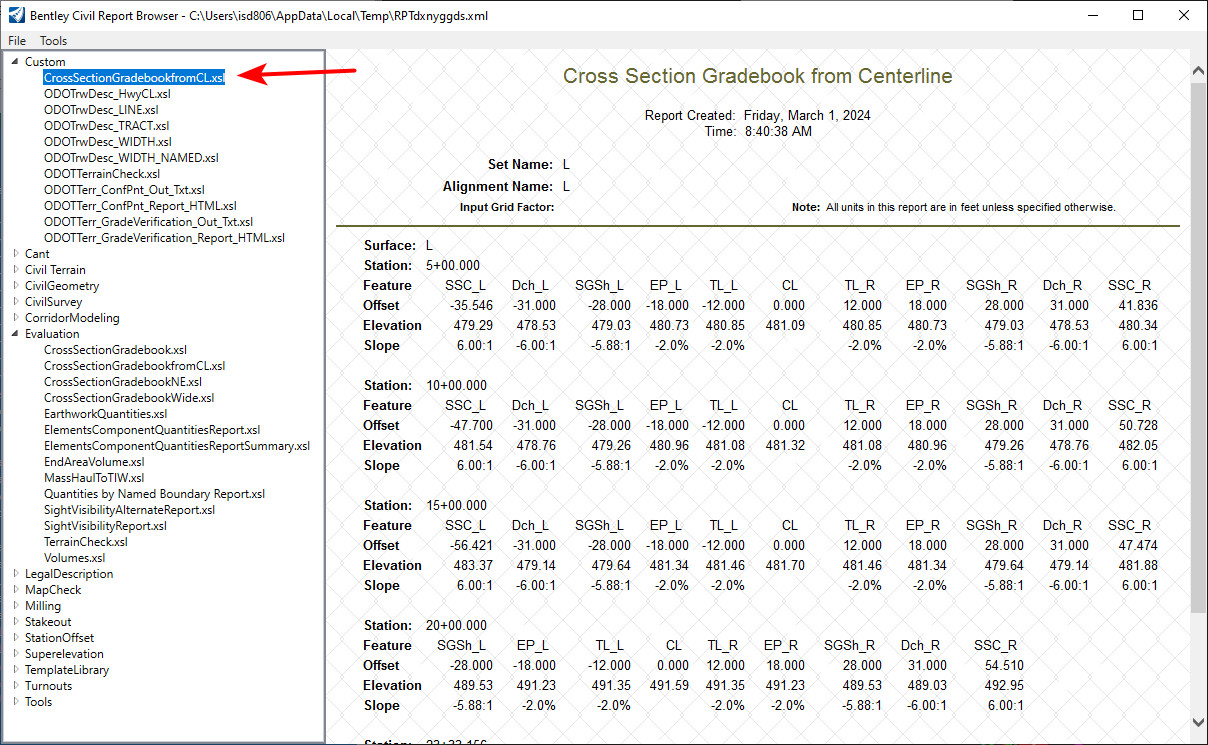This screenshot has width=1208, height=745.
Task: Open the Tools menu
Action: click(x=53, y=41)
